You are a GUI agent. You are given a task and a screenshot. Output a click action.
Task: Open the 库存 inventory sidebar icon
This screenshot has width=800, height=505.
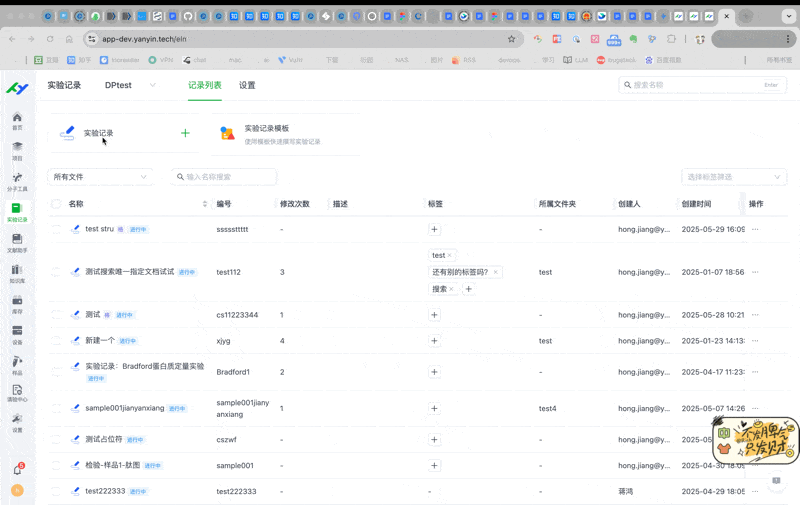tap(17, 304)
